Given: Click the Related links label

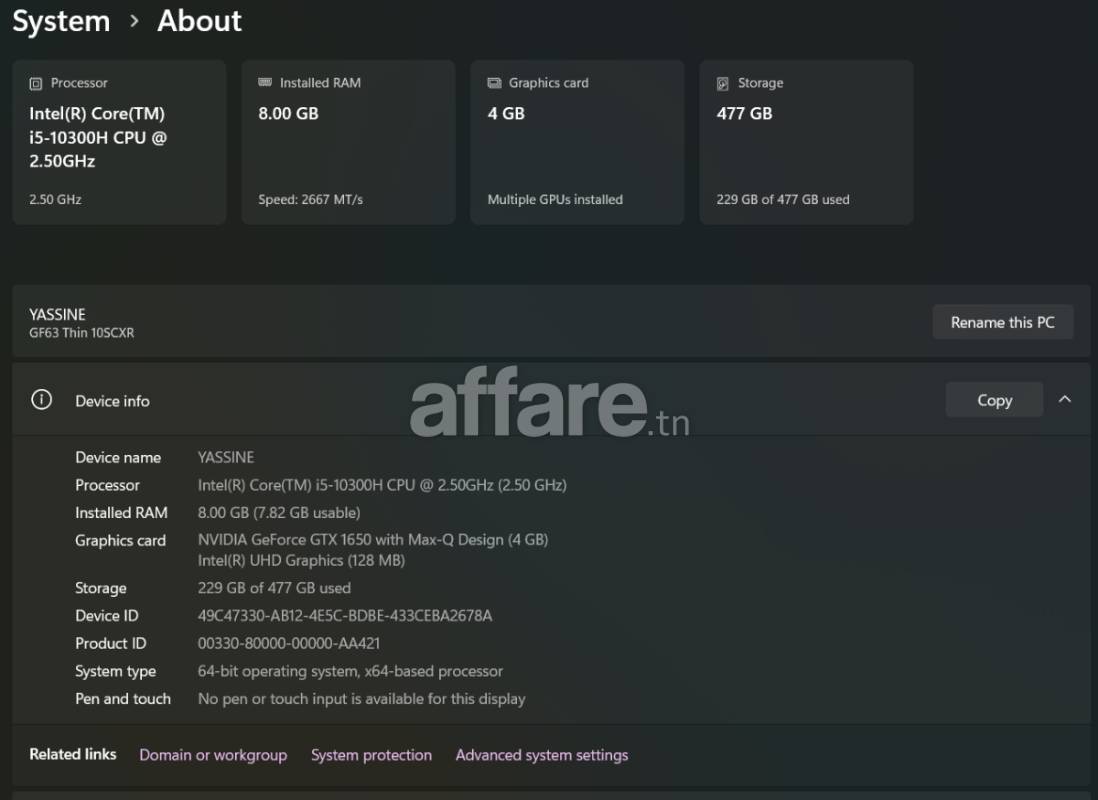Looking at the screenshot, I should point(73,754).
